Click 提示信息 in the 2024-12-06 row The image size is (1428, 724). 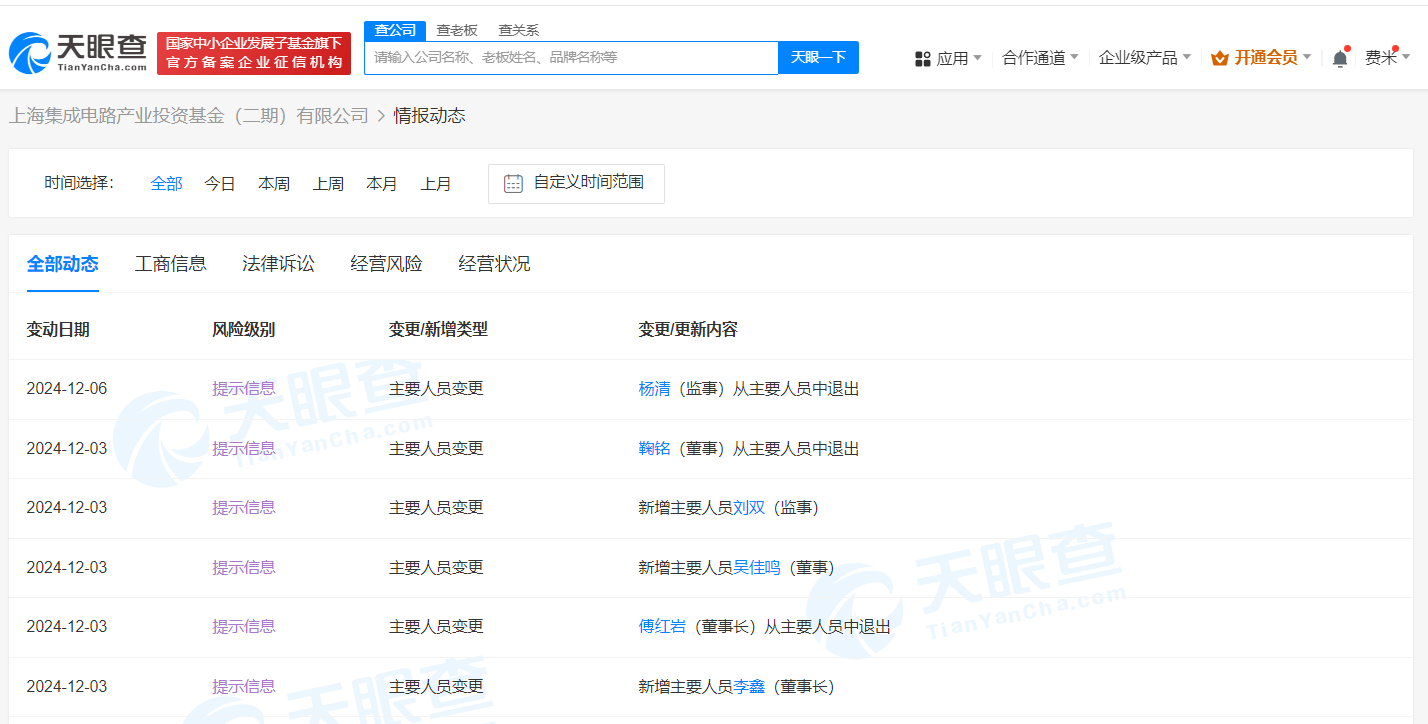pyautogui.click(x=244, y=389)
